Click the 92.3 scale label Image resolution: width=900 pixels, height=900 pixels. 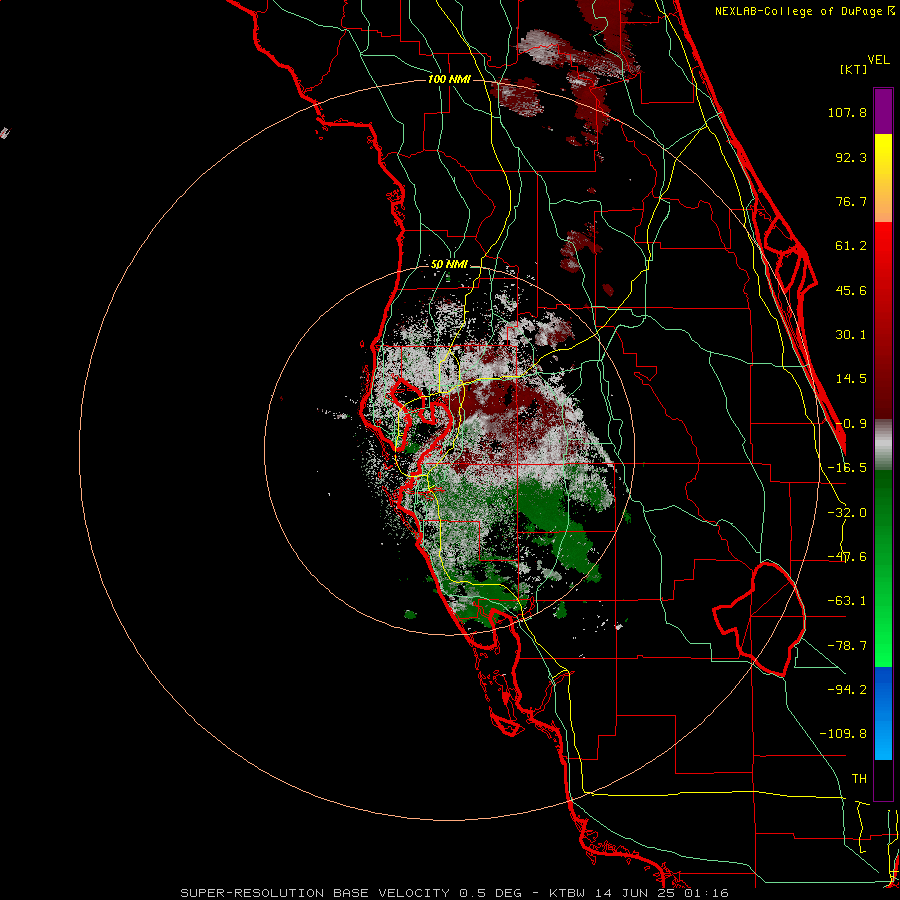click(x=851, y=157)
